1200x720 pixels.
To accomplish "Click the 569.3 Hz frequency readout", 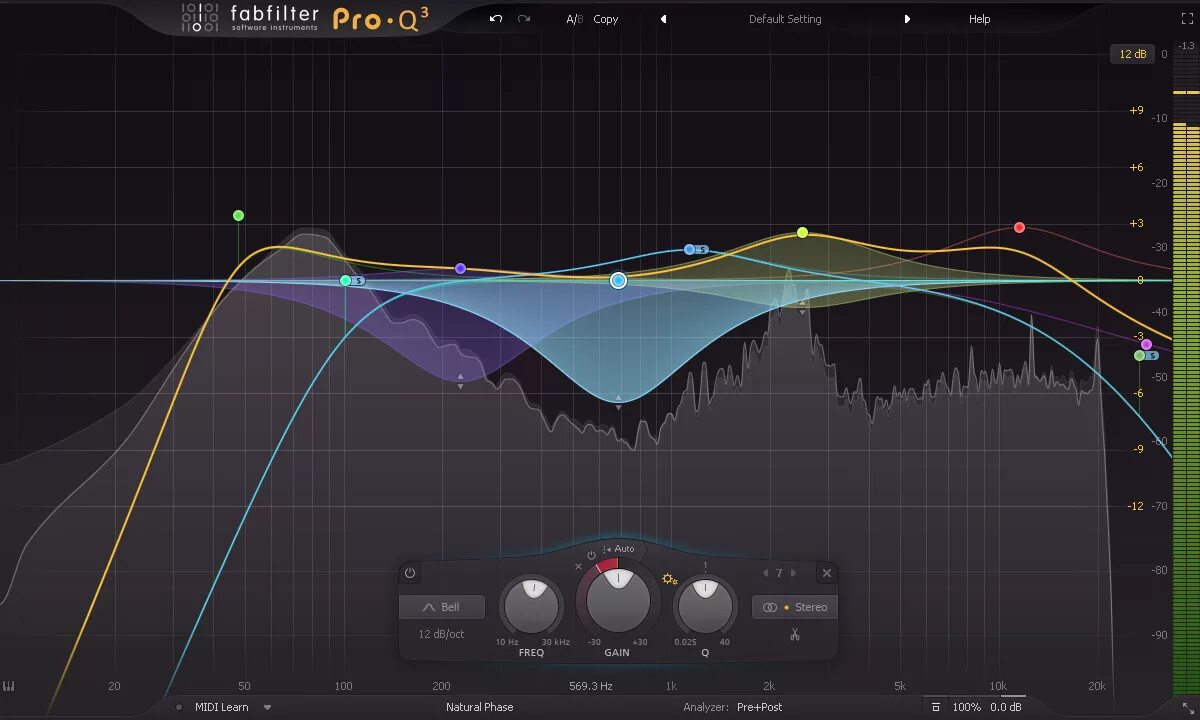I will click(x=590, y=686).
